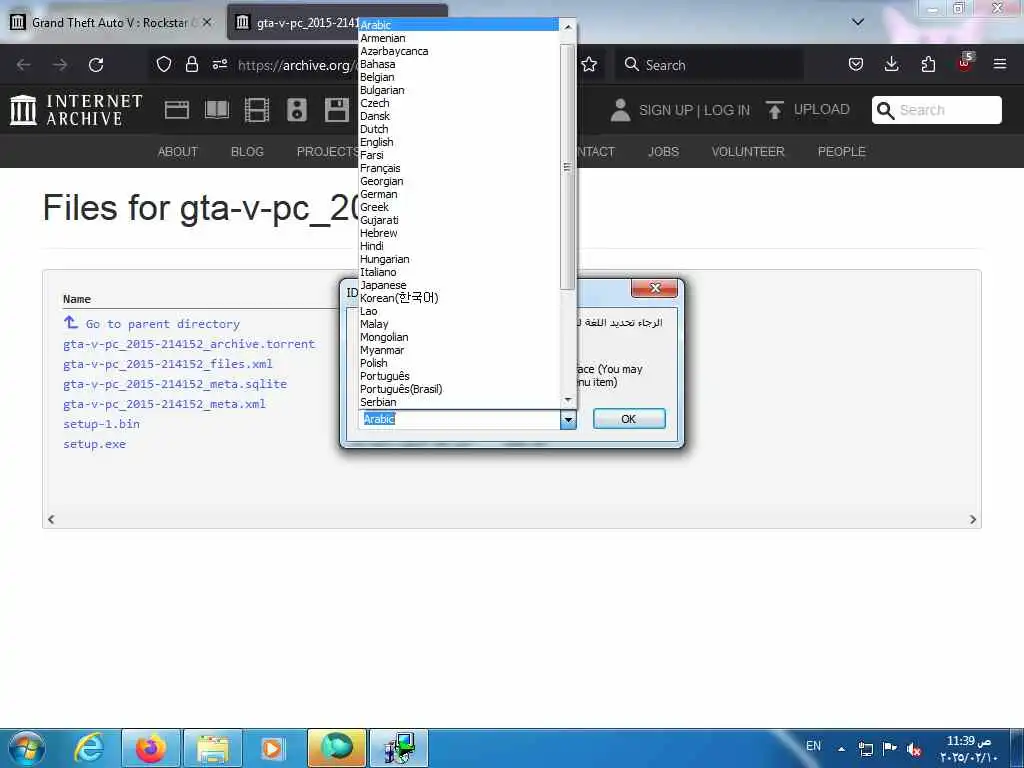The height and width of the screenshot is (768, 1024).
Task: Open gta-v-pc_2015-214152_files.xml
Action: pos(168,364)
